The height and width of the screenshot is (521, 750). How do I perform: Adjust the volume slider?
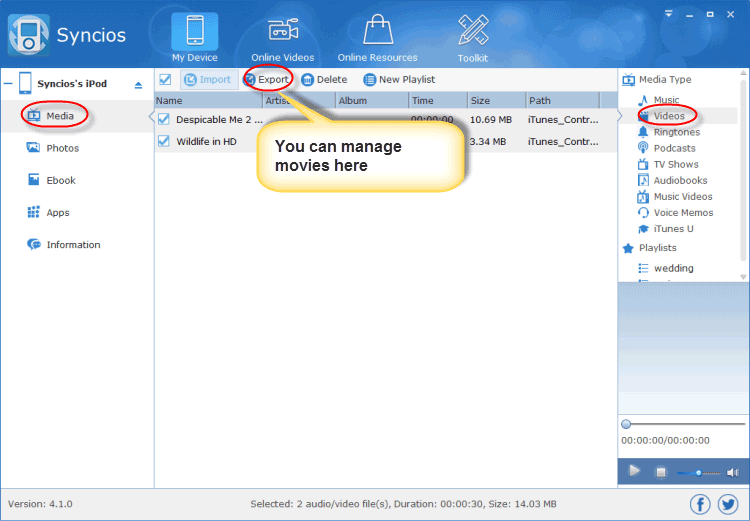coord(698,473)
